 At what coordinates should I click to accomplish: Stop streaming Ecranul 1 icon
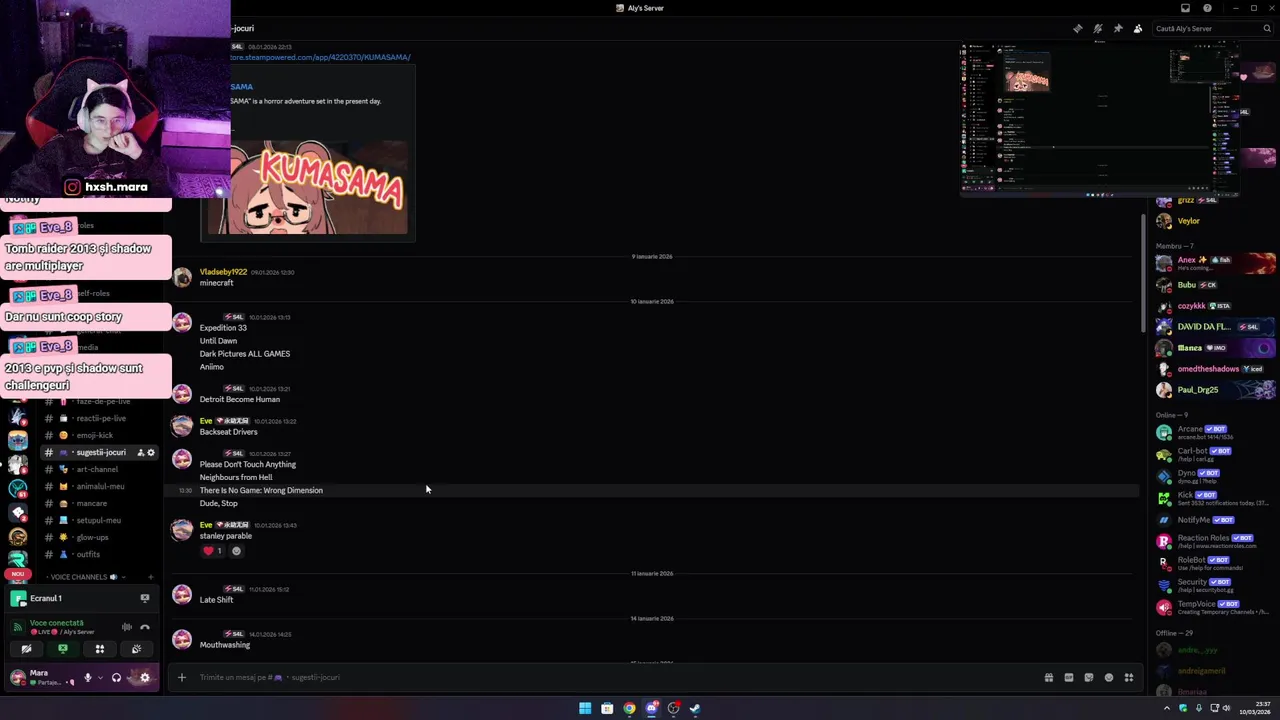click(x=144, y=598)
